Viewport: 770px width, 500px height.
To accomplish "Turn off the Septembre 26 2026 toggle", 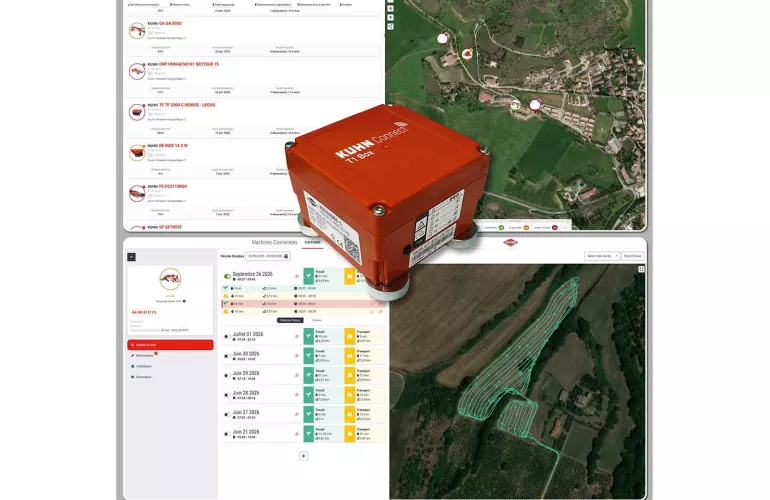I will click(x=227, y=276).
